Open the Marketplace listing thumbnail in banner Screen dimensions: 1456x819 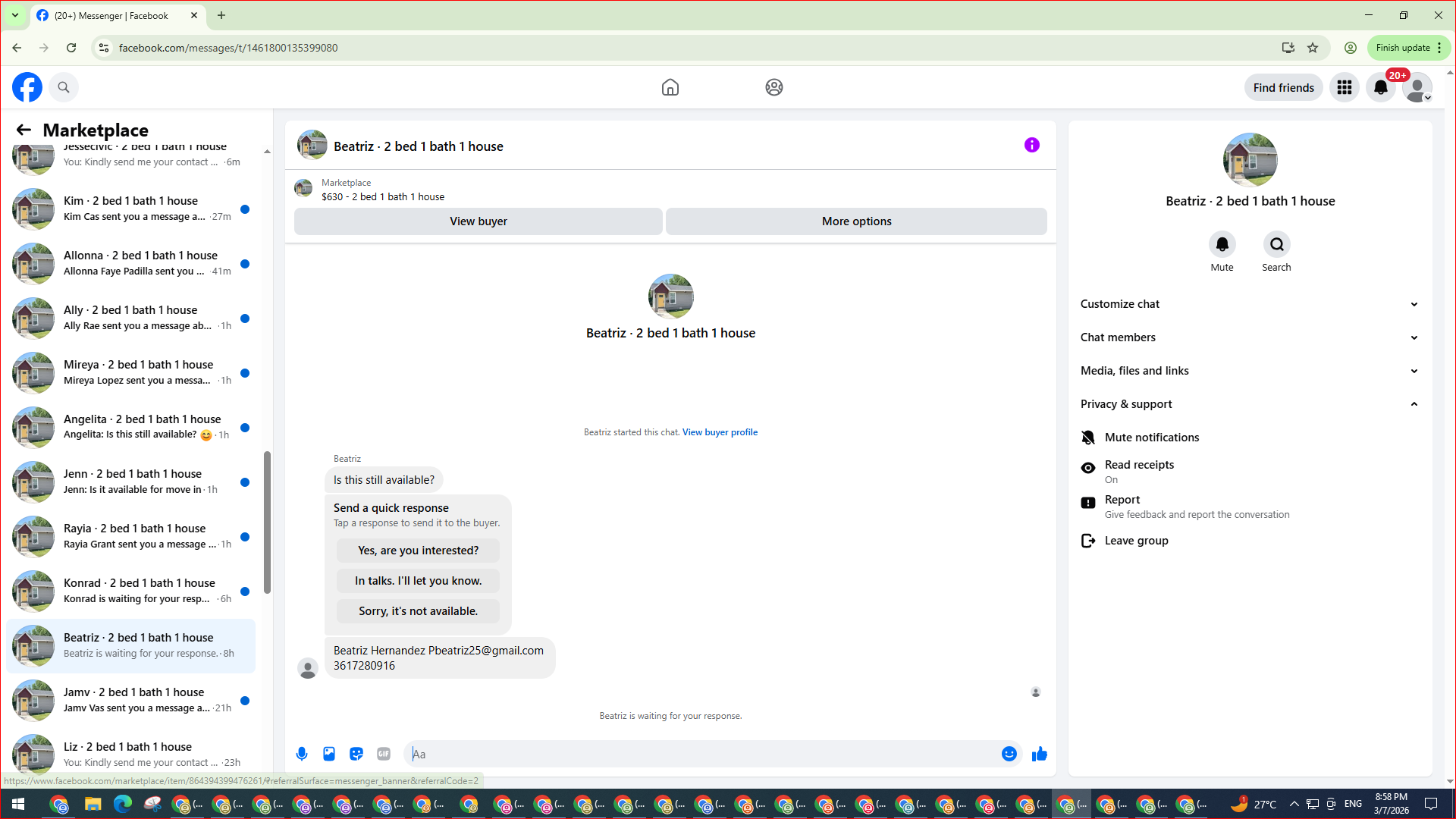coord(303,188)
